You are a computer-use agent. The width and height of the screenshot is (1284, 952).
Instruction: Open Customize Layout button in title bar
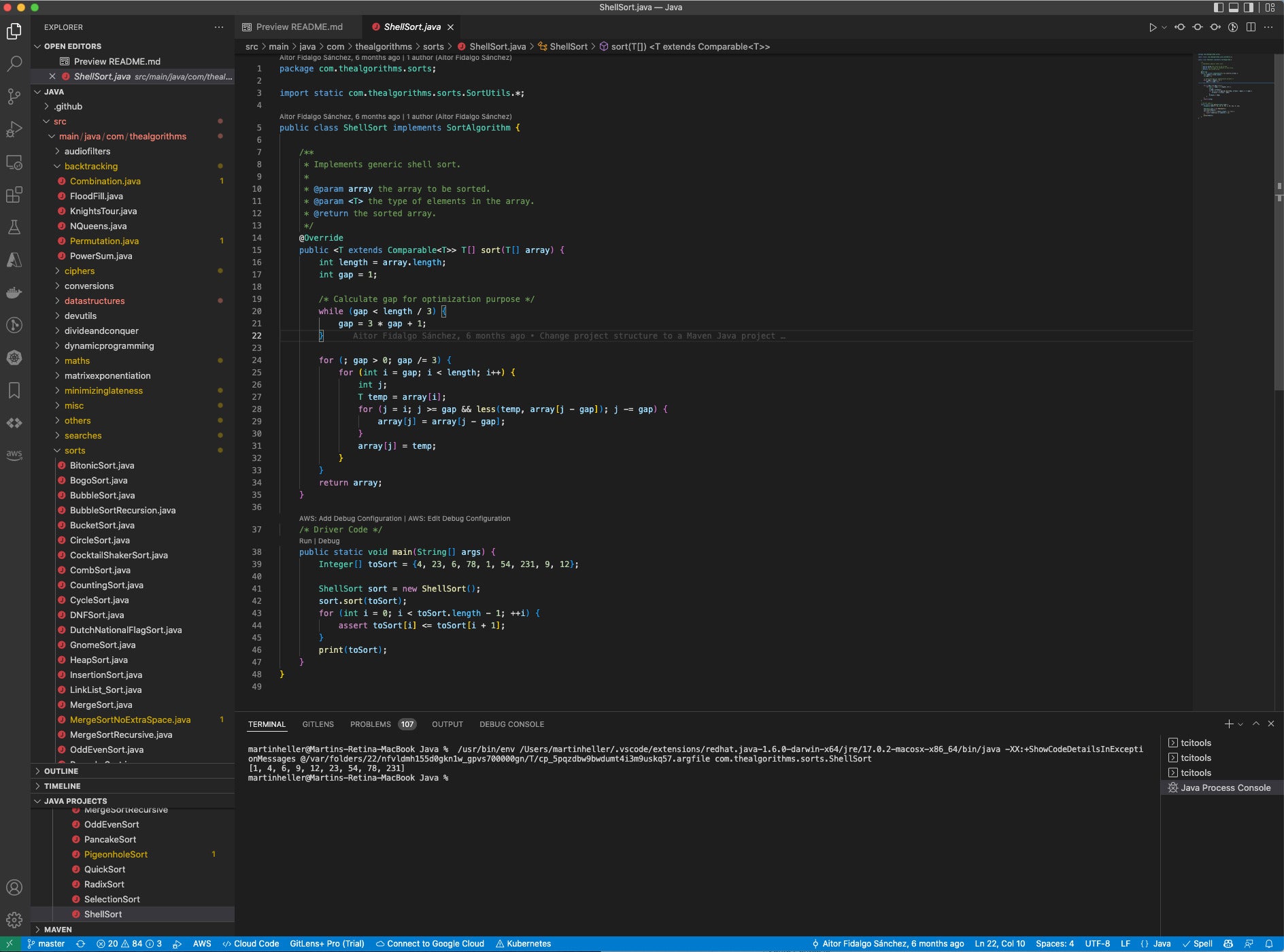click(x=1270, y=7)
